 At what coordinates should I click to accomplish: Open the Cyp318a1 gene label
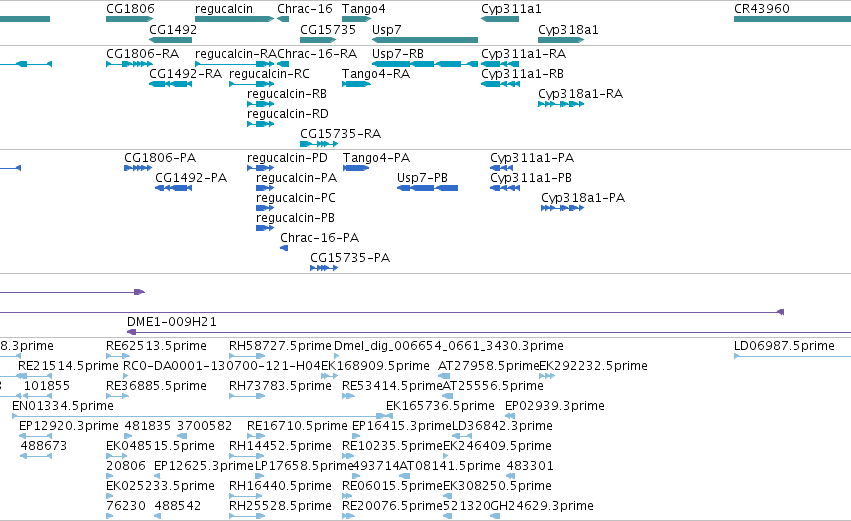568,30
